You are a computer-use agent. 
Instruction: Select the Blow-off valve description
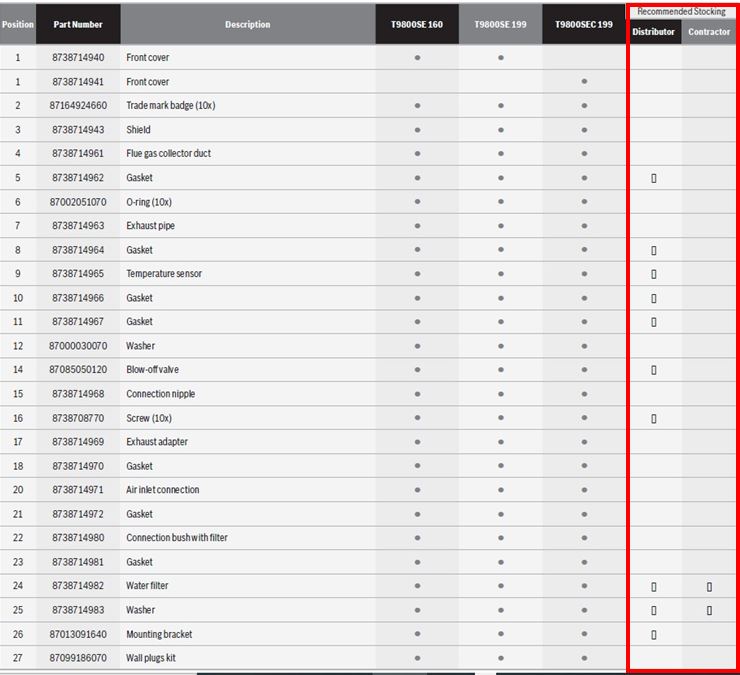152,370
